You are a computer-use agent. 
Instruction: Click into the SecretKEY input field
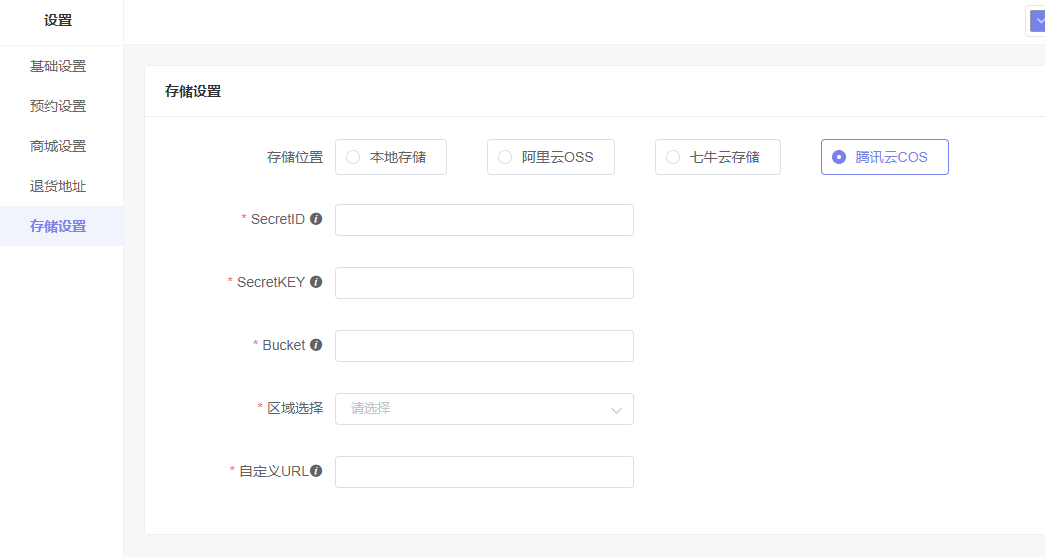click(484, 282)
